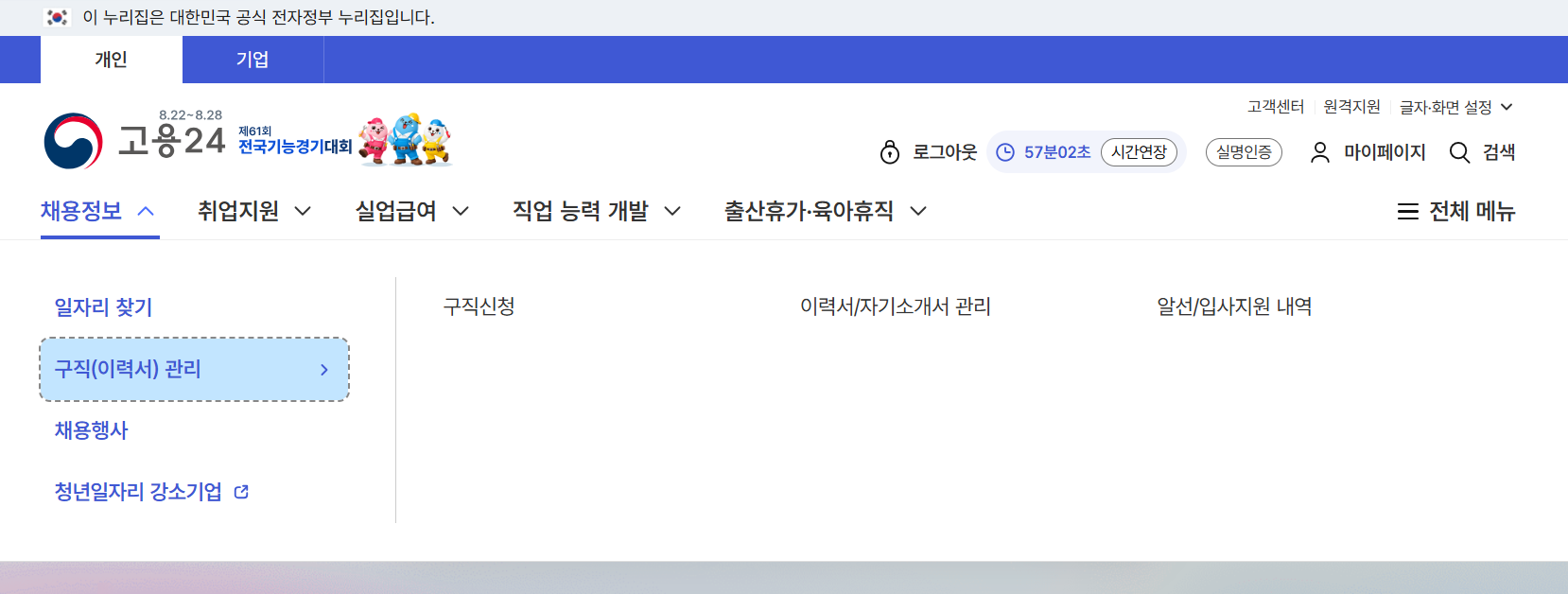The width and height of the screenshot is (1568, 594).
Task: Click the 고용24 logo
Action: 134,141
